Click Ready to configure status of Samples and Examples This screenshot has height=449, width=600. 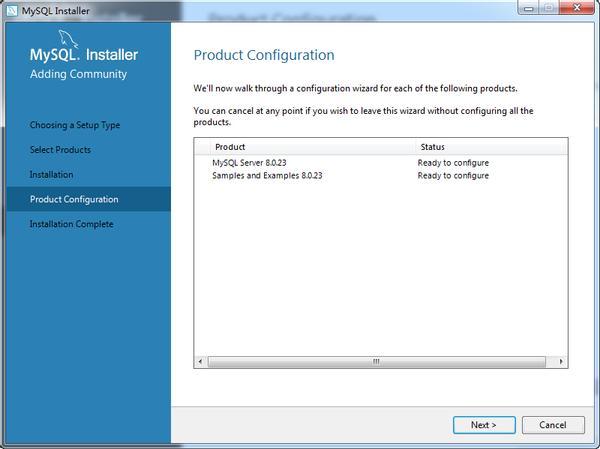pyautogui.click(x=453, y=176)
